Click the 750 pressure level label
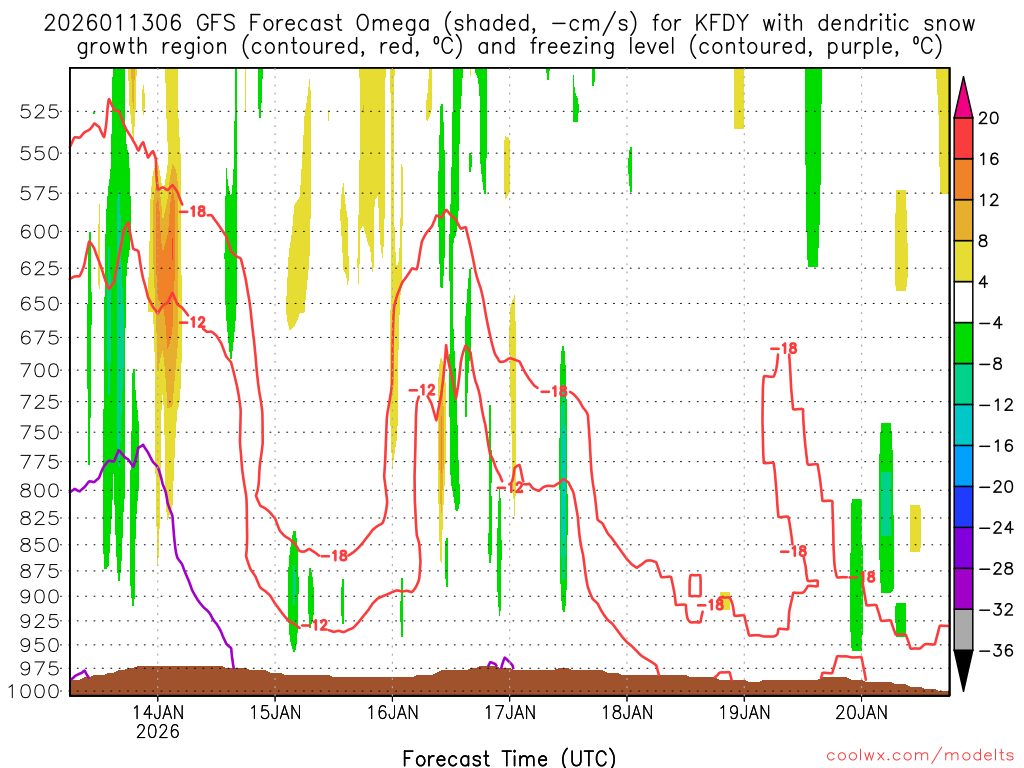The image size is (1024, 768). (x=40, y=432)
